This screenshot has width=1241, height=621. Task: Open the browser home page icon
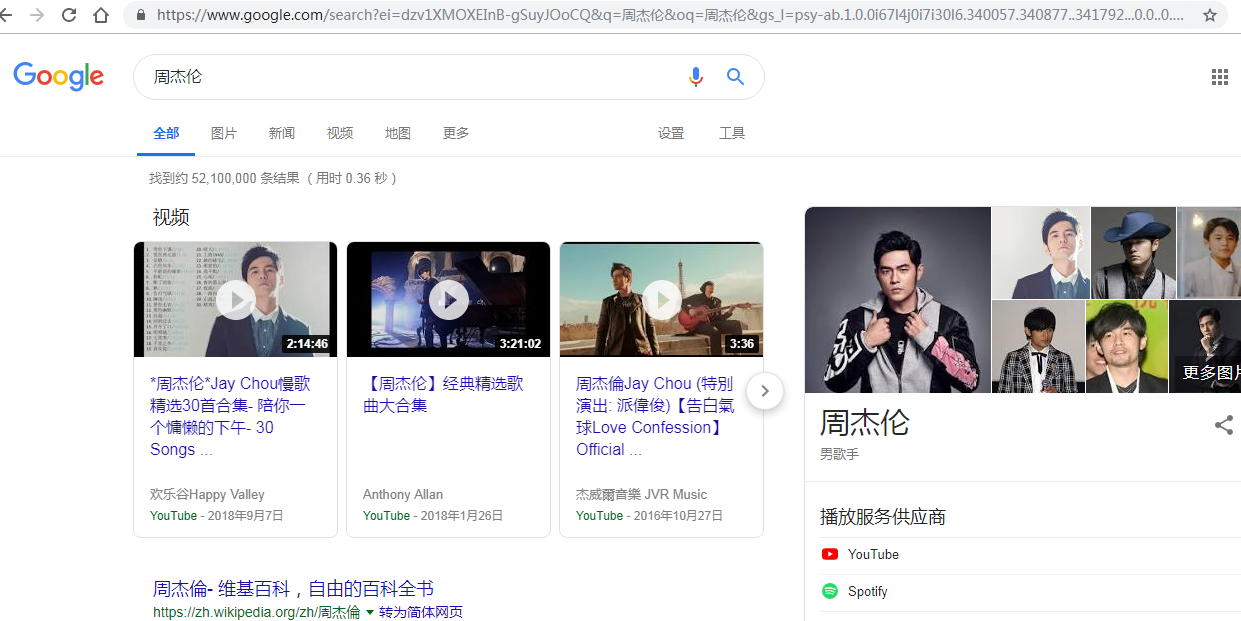[x=101, y=15]
